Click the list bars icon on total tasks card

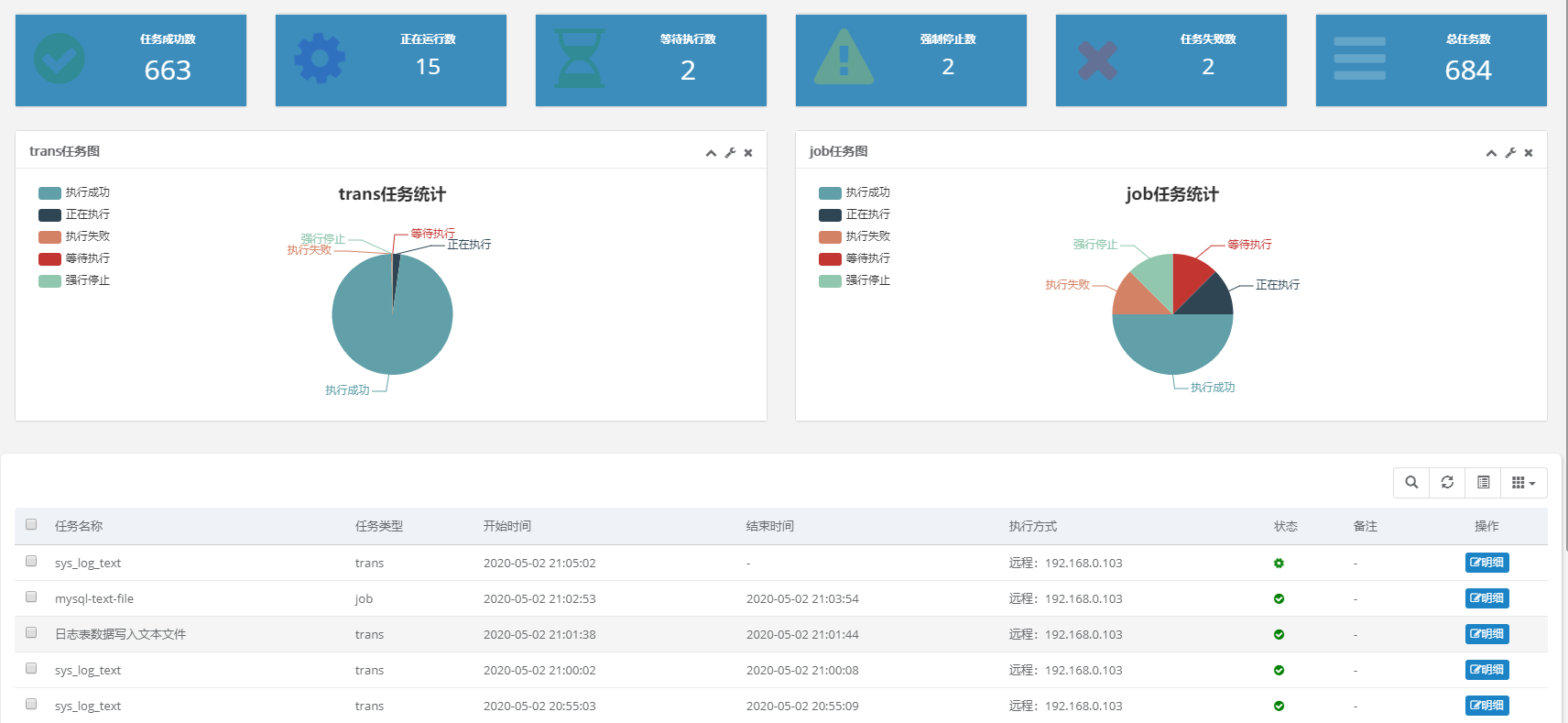tap(1360, 59)
